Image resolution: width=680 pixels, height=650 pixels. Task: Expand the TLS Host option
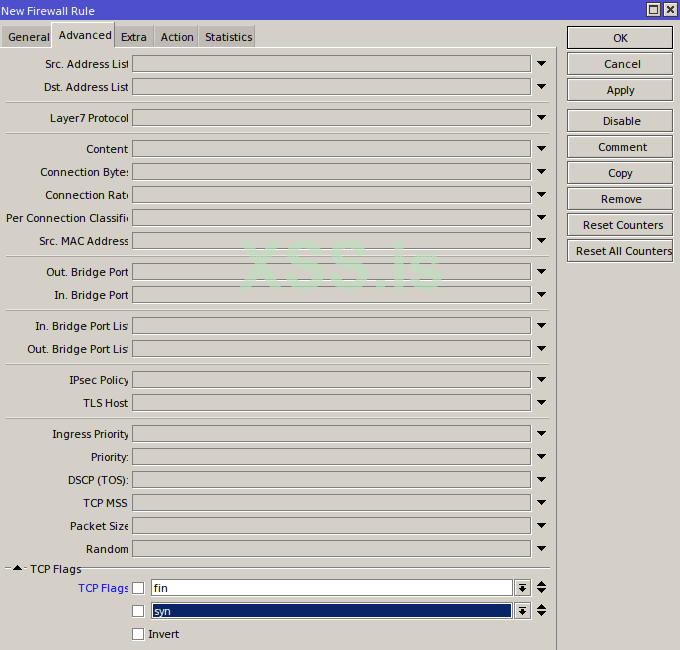pos(541,403)
